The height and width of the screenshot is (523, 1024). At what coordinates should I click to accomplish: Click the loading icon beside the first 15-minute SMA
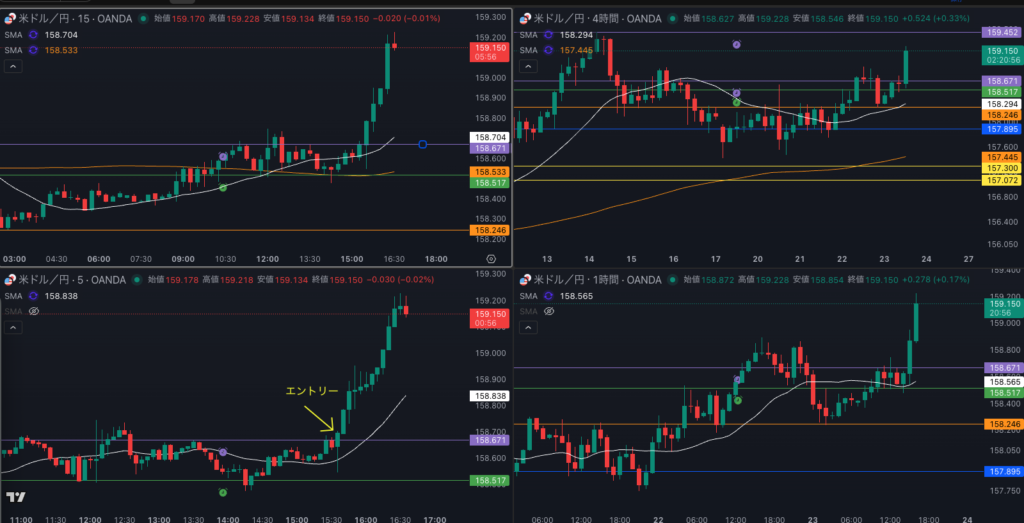click(x=33, y=34)
